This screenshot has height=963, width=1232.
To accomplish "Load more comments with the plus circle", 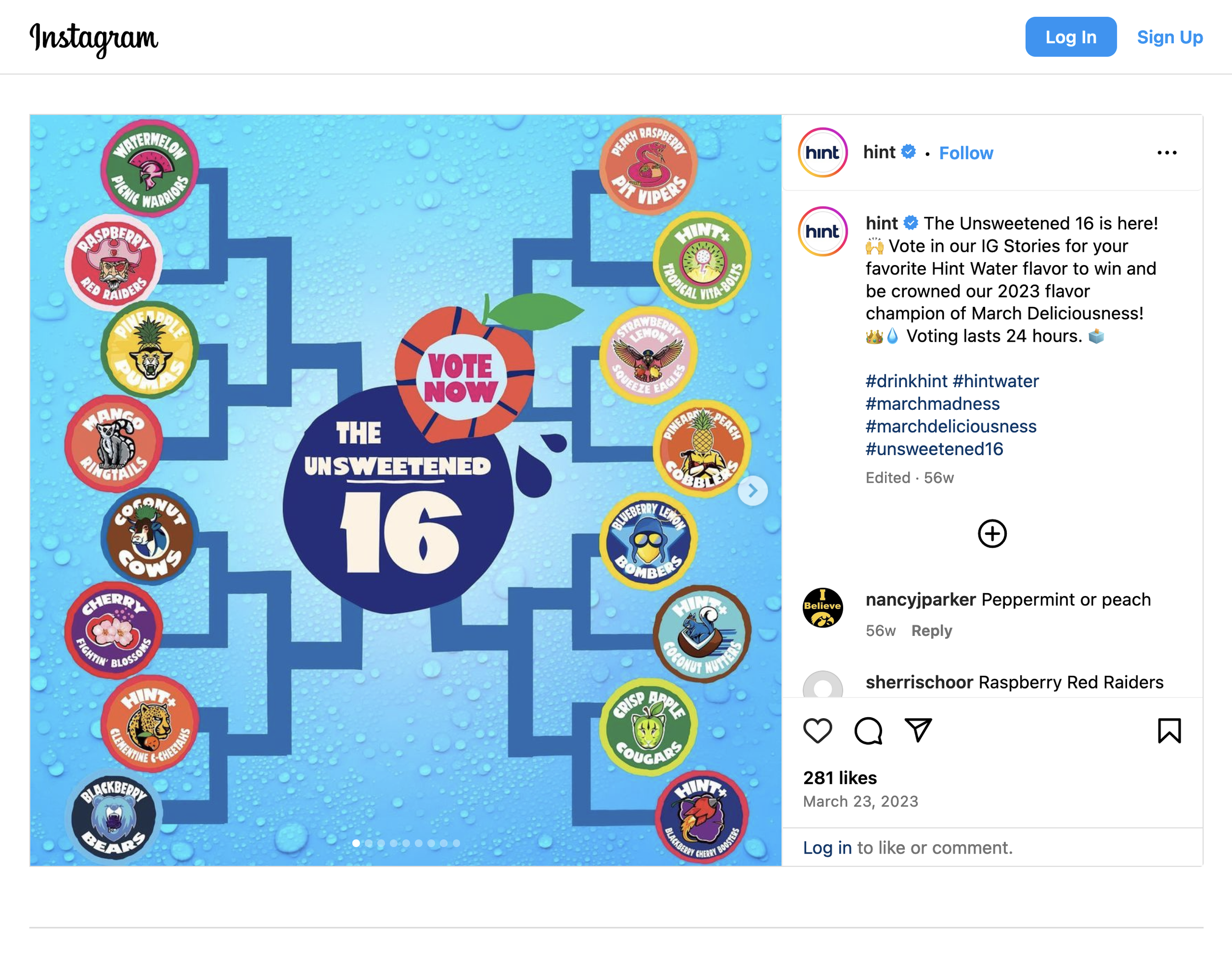I will point(992,533).
